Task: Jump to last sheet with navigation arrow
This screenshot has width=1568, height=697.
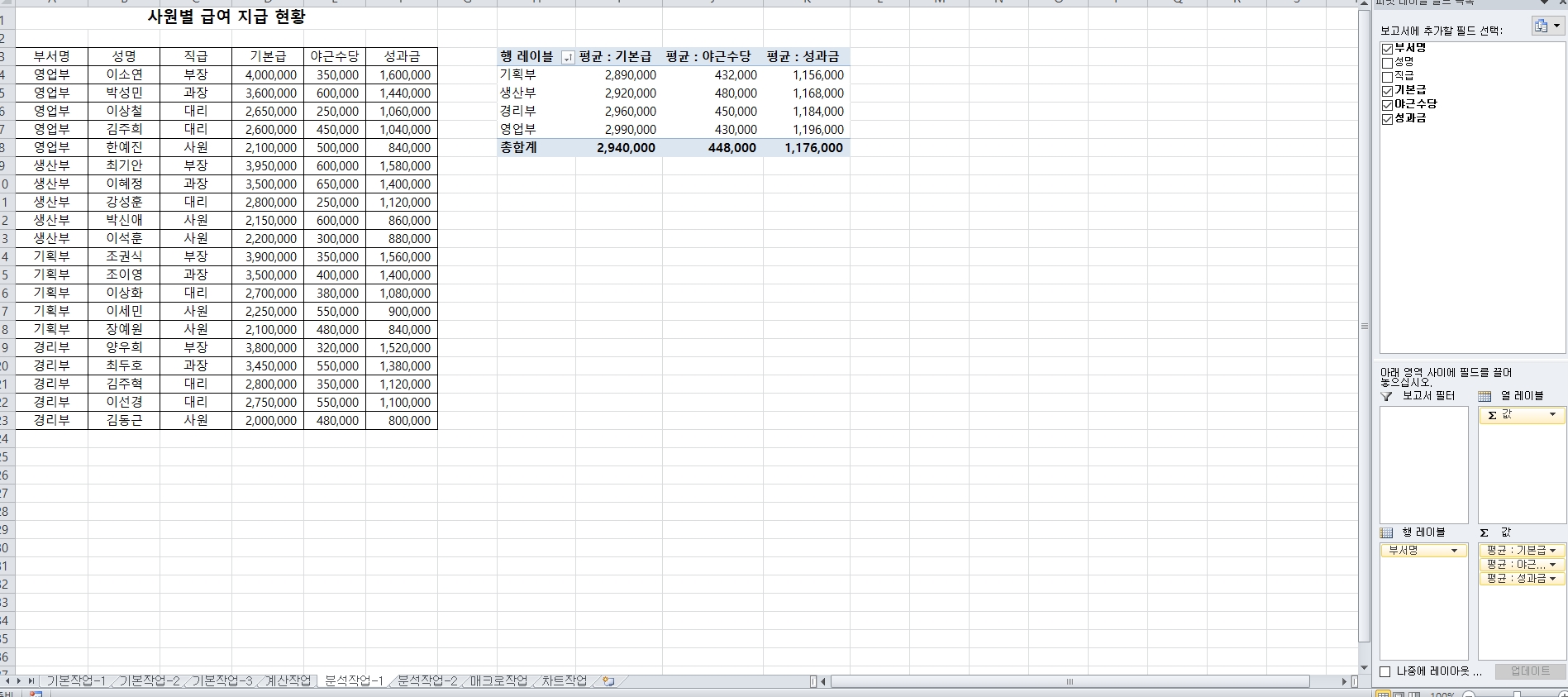Action: pyautogui.click(x=31, y=681)
